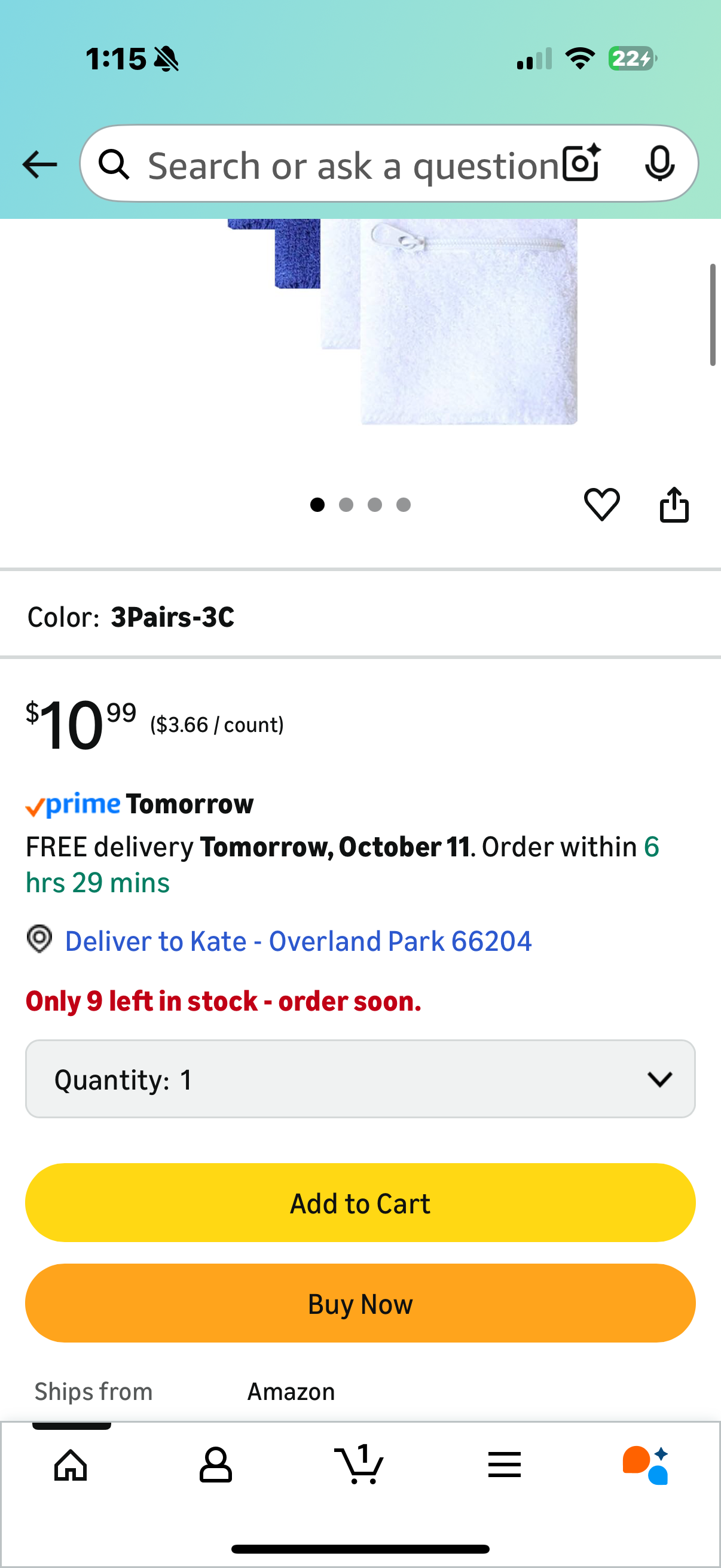The height and width of the screenshot is (1568, 721).
Task: Expand the Quantity dropdown
Action: tap(359, 1079)
